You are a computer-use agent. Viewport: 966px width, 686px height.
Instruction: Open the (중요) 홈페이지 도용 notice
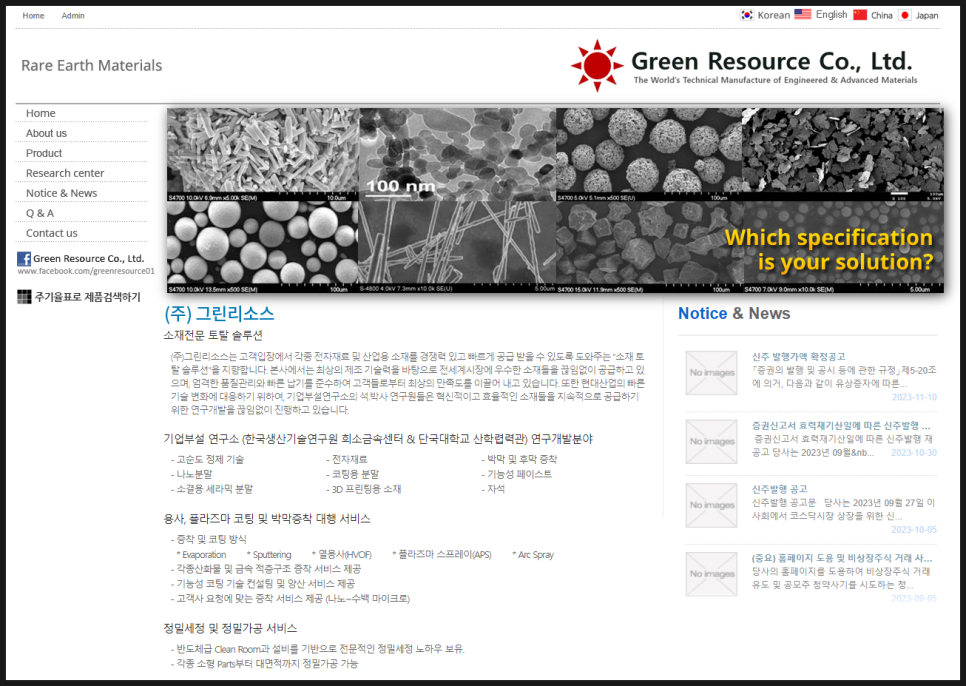pos(842,558)
